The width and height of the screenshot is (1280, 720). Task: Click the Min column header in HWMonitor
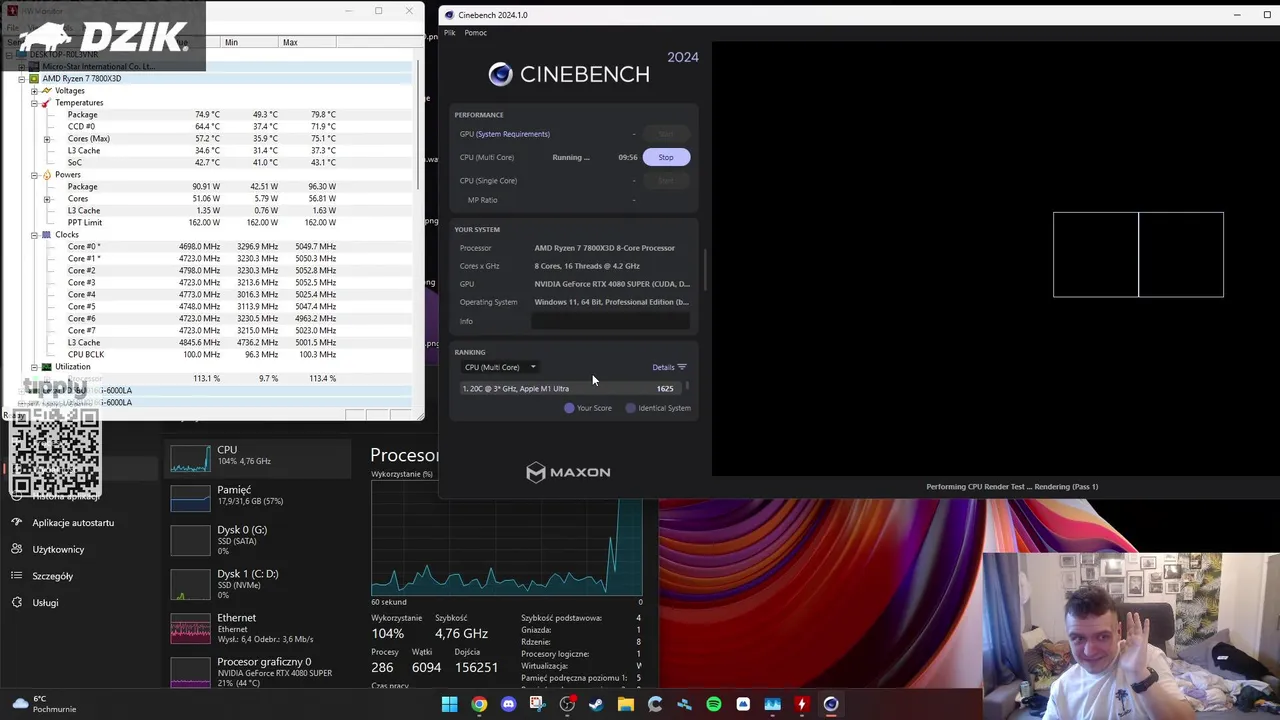(250, 42)
